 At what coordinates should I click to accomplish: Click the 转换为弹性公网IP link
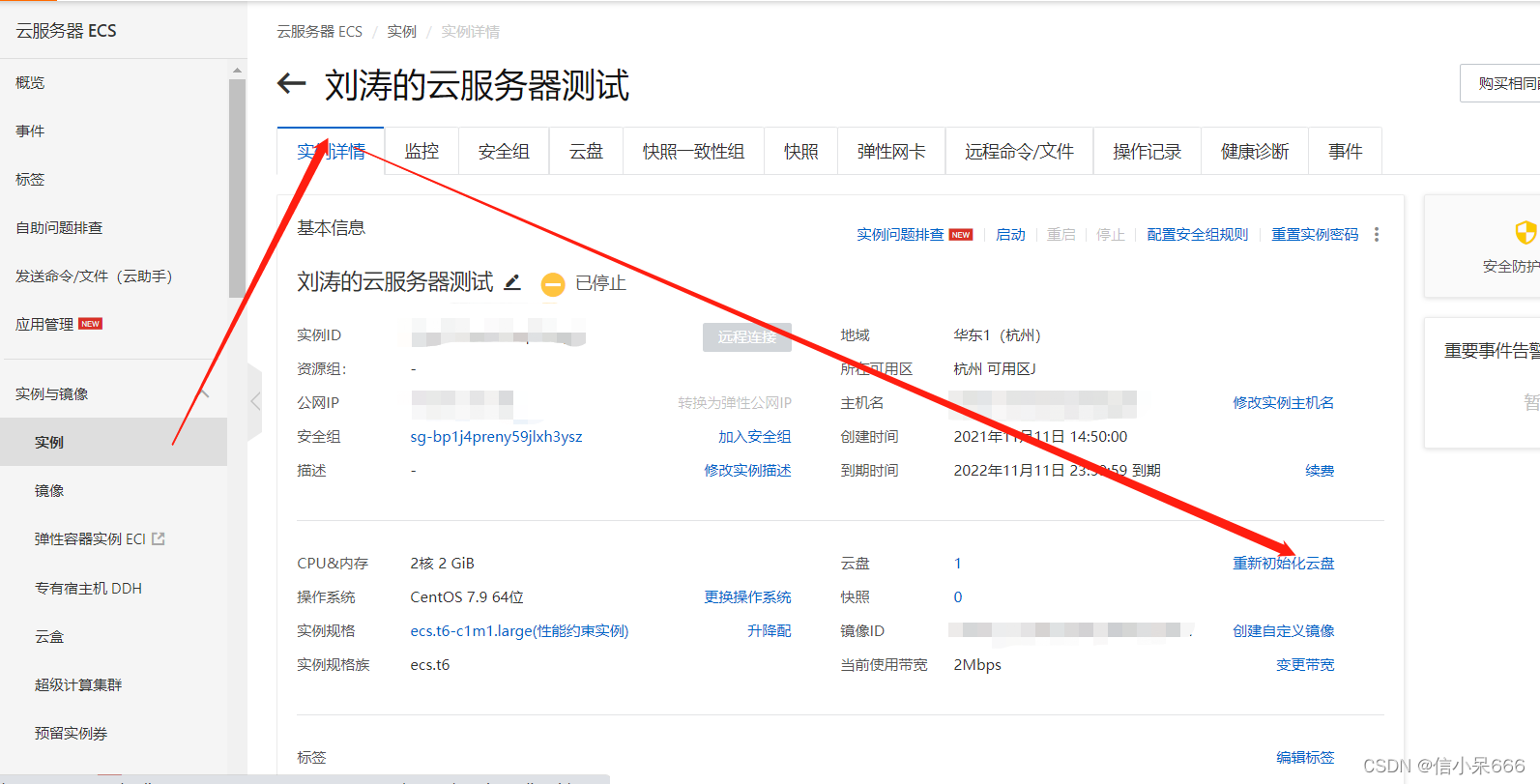tap(735, 403)
